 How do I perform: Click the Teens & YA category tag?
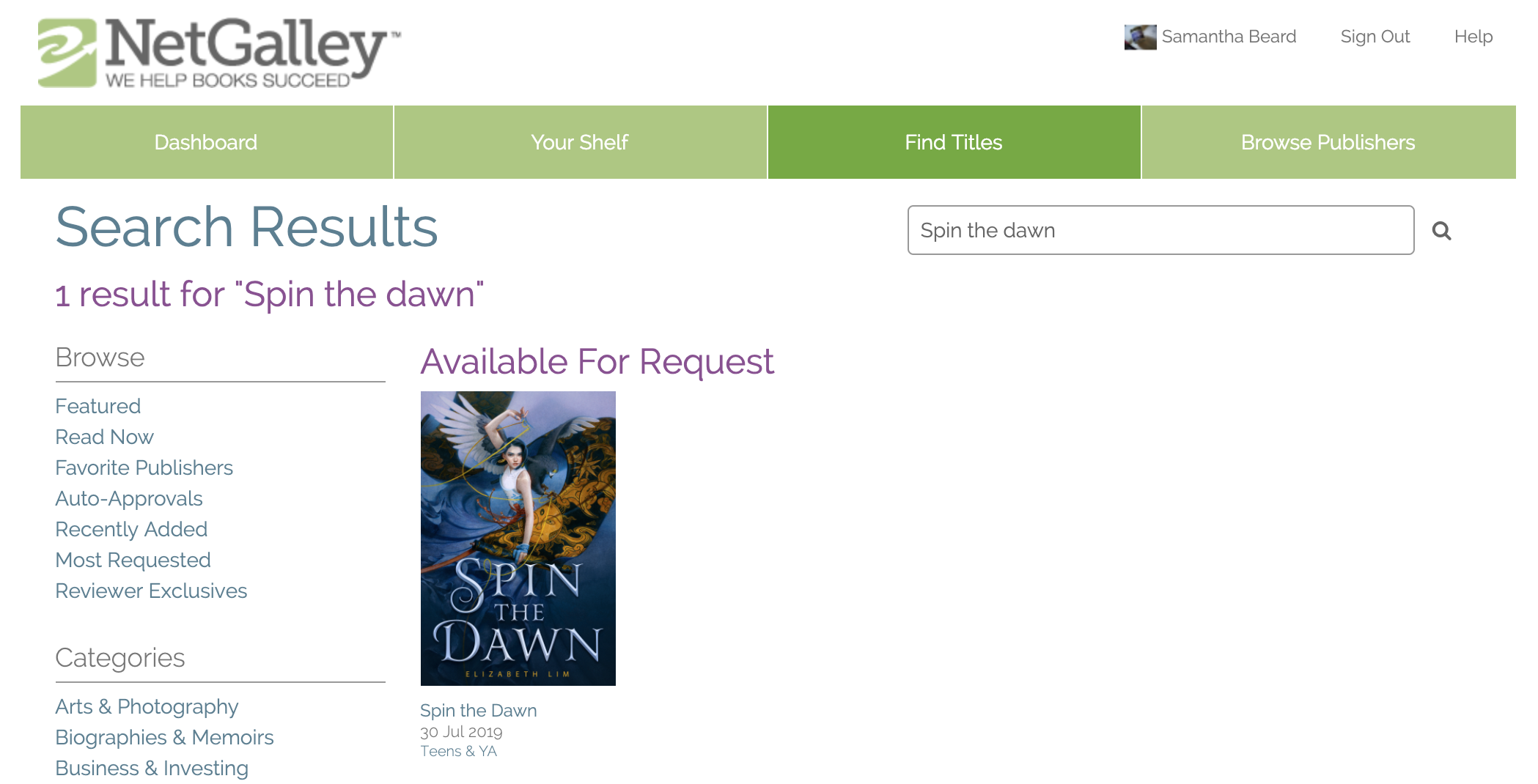click(459, 751)
